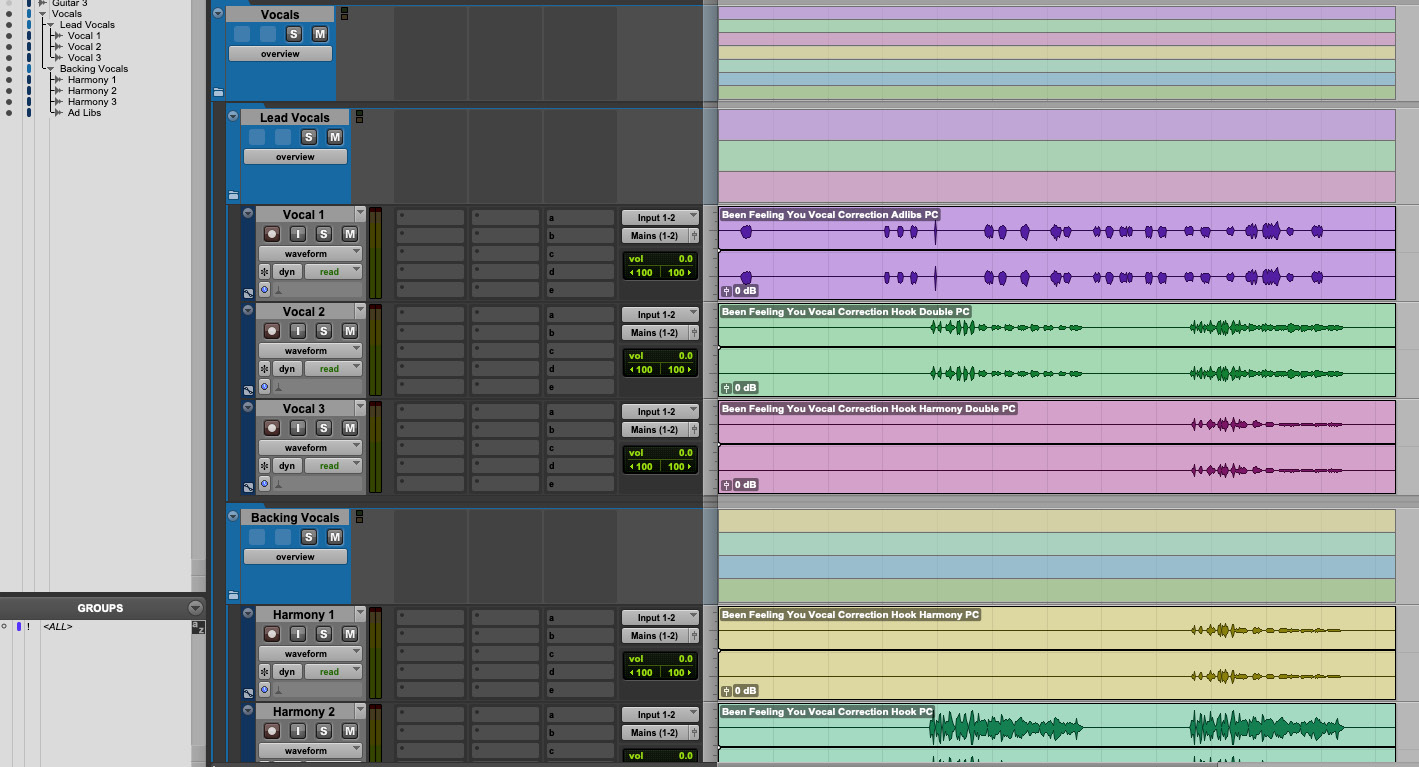
Task: Select Harmony 1 in the track list
Action: pyautogui.click(x=92, y=80)
